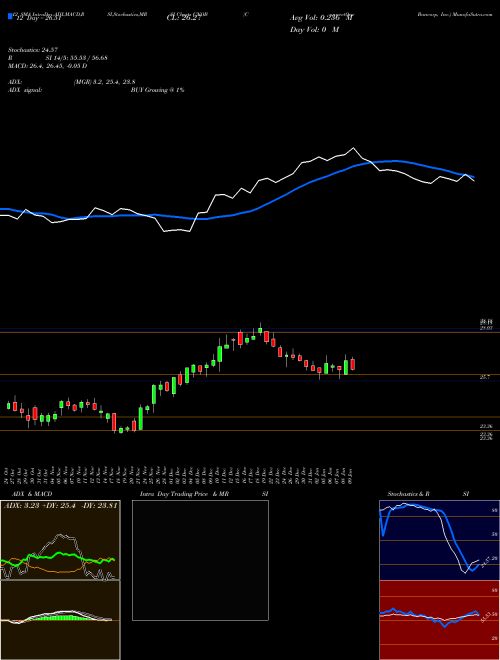Viewport: 500px width, 660px height.
Task: Open the Stochastics chart with the navy background
Action: [x=439, y=540]
